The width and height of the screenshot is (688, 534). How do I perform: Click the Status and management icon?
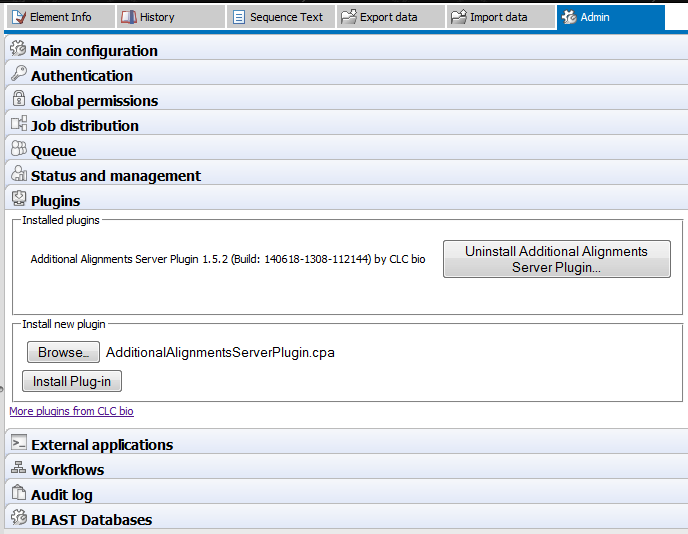pos(18,175)
